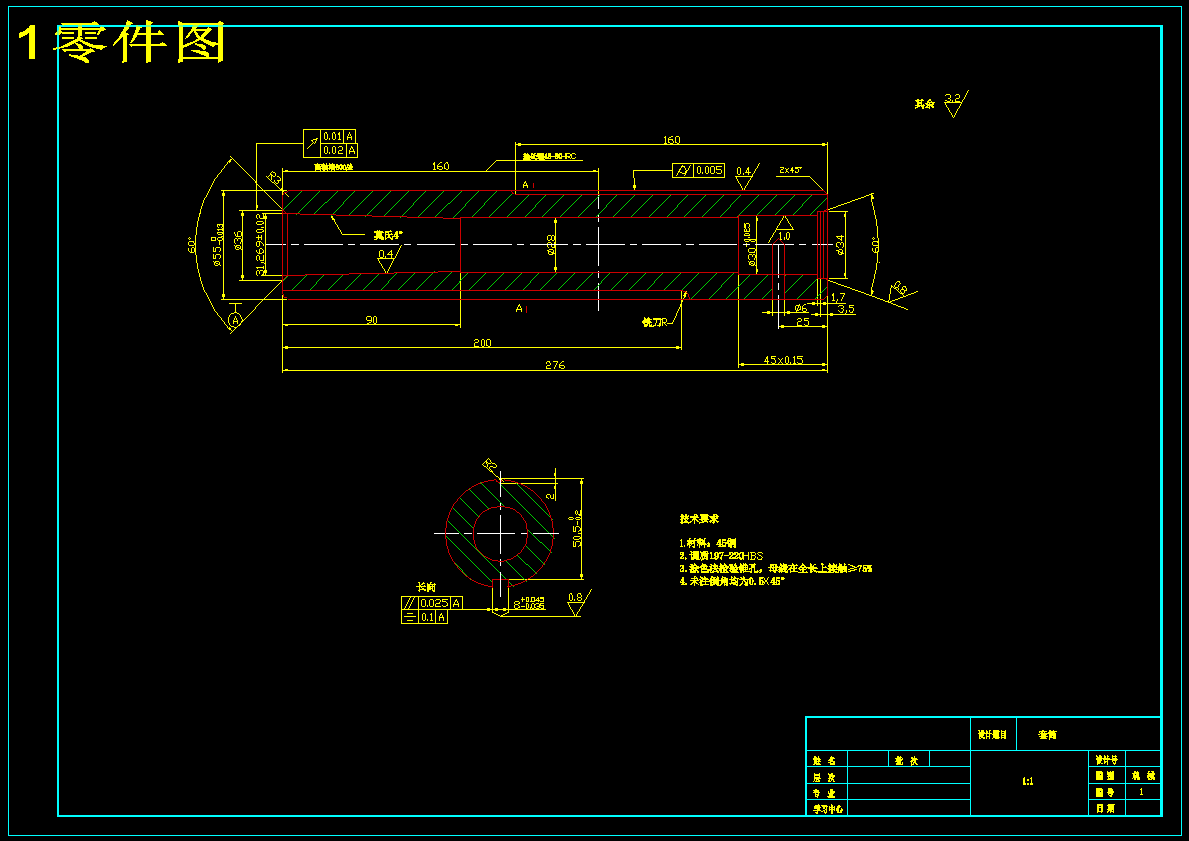The height and width of the screenshot is (841, 1189).
Task: Click the 0.01 A runout tolerance cell
Action: coord(339,137)
